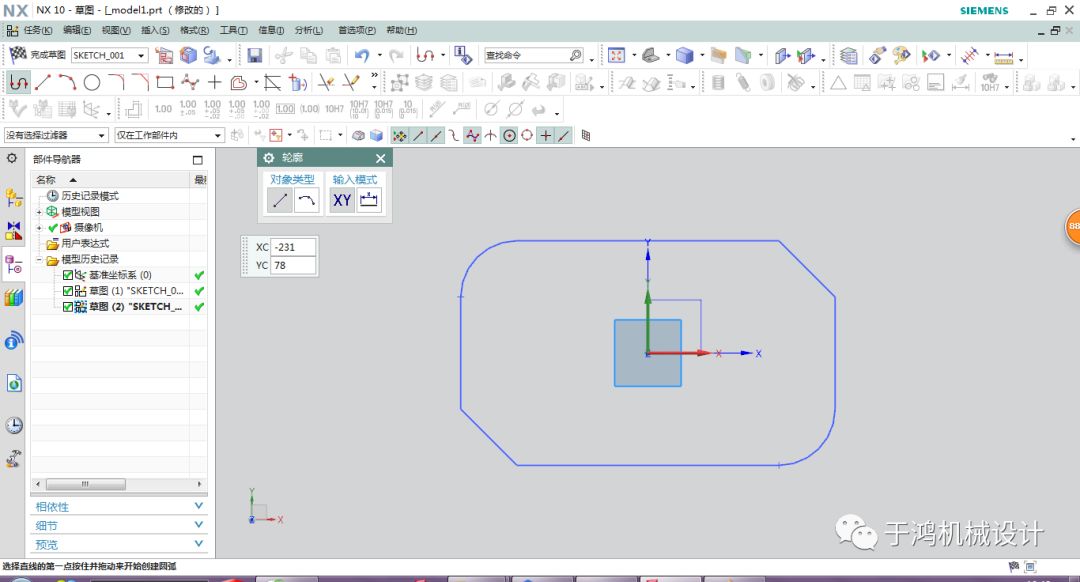Close the 轮廓 dialog
Screen dimensions: 1080x582
click(380, 158)
